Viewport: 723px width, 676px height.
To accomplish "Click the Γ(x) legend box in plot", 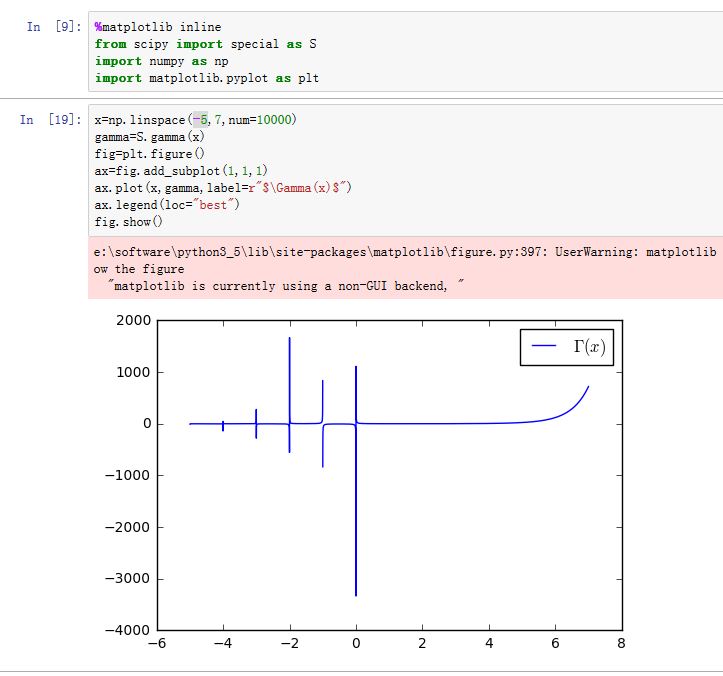I will [x=566, y=346].
